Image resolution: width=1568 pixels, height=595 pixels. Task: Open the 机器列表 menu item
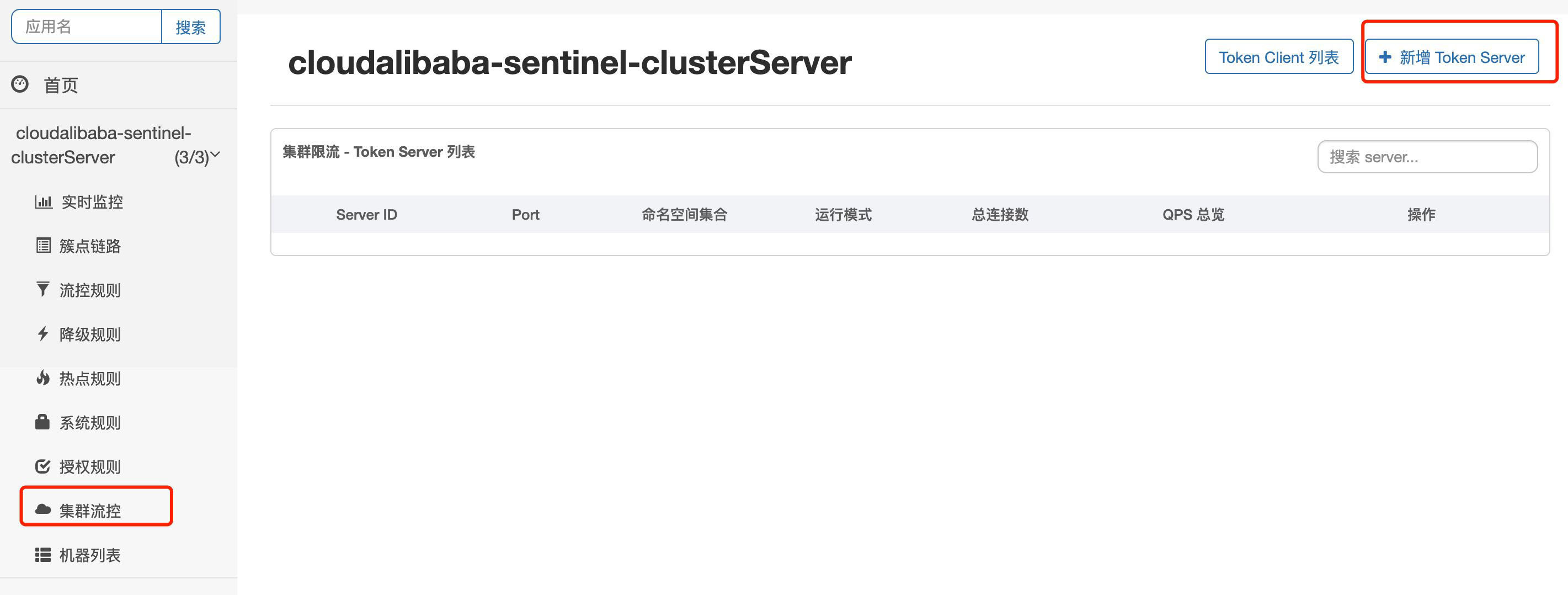coord(89,555)
